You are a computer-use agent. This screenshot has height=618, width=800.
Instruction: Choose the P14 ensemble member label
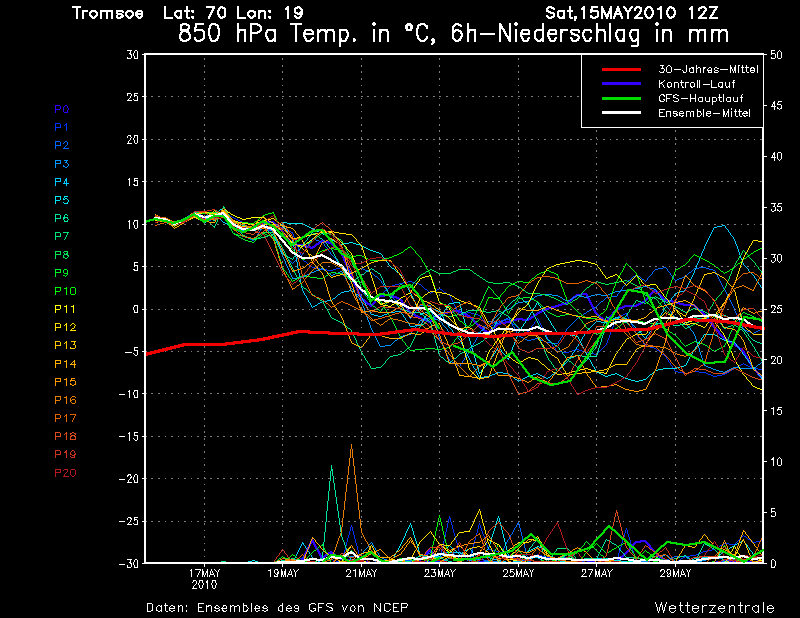pyautogui.click(x=64, y=364)
